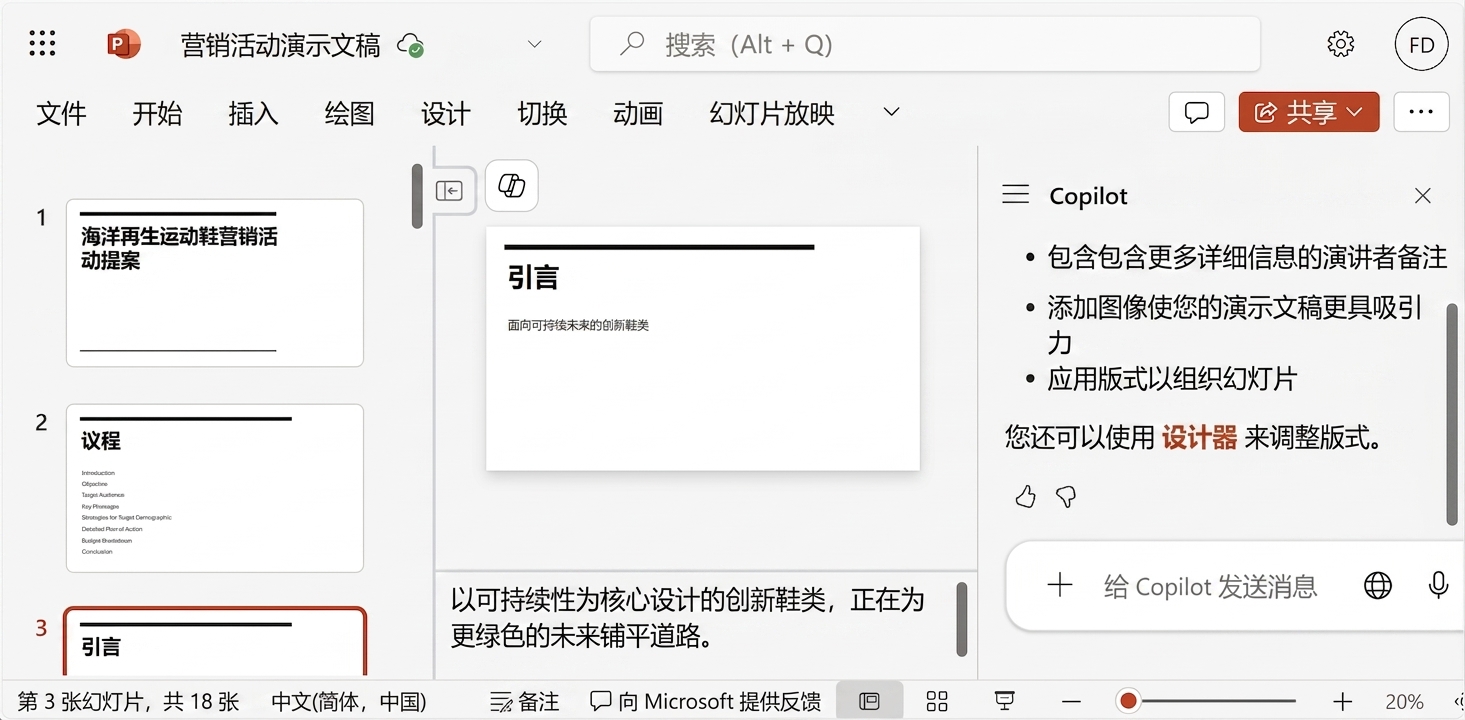1465x720 pixels.
Task: Switch to the 插入 tab
Action: 253,113
